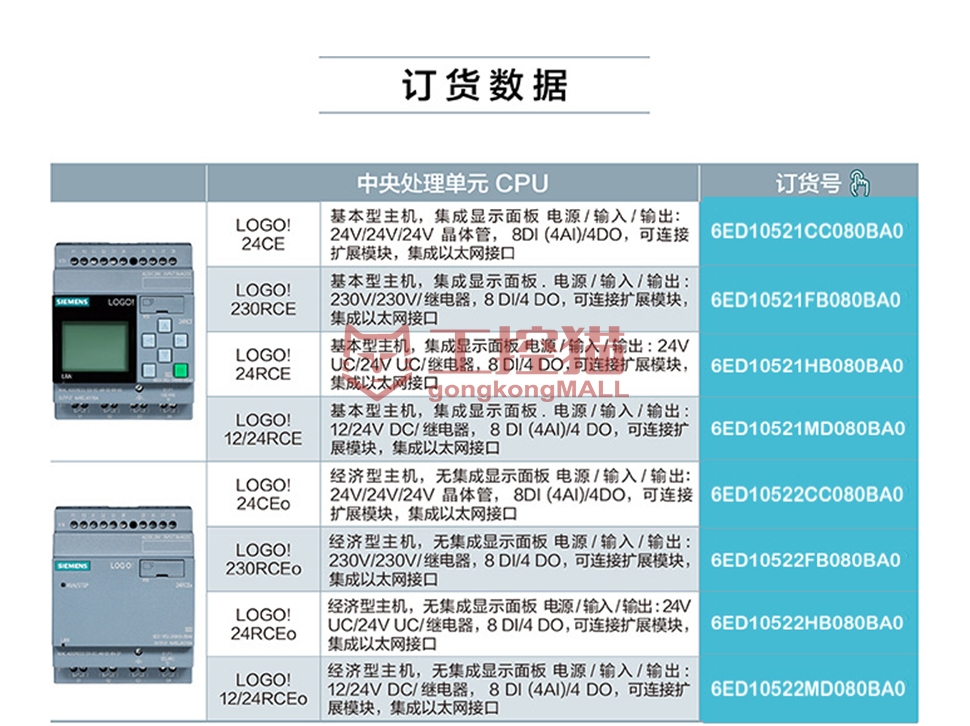Select order number 6ED10522MD080BA0

pos(807,688)
